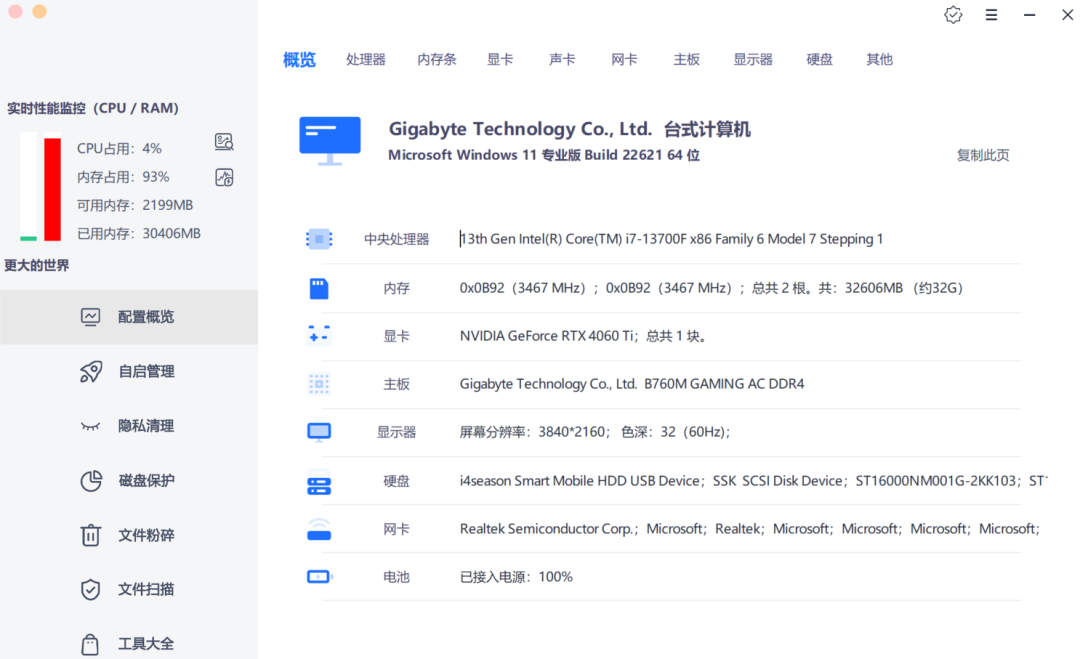Viewport: 1080px width, 659px height.
Task: Open 文件扫描 in the sidebar
Action: [129, 589]
